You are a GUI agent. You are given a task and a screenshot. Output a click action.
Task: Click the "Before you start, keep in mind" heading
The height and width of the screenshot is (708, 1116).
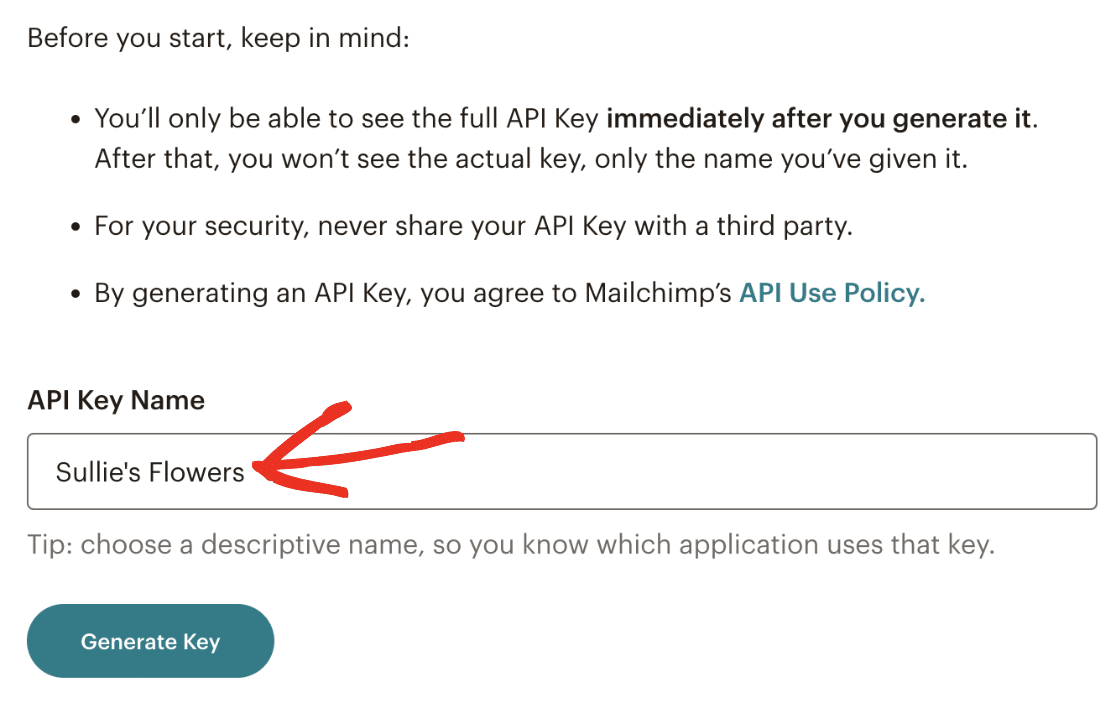coord(218,40)
